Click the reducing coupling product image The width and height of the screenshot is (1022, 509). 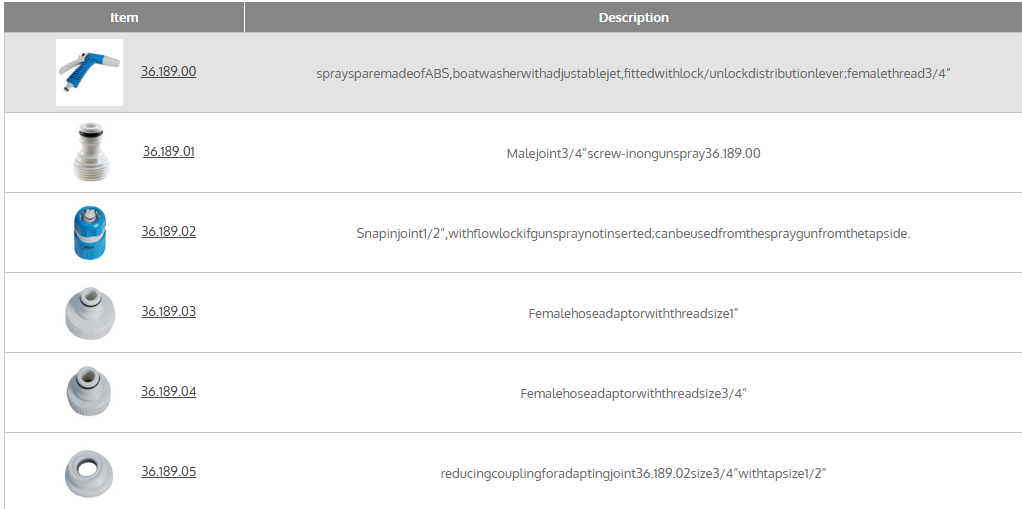click(x=89, y=472)
